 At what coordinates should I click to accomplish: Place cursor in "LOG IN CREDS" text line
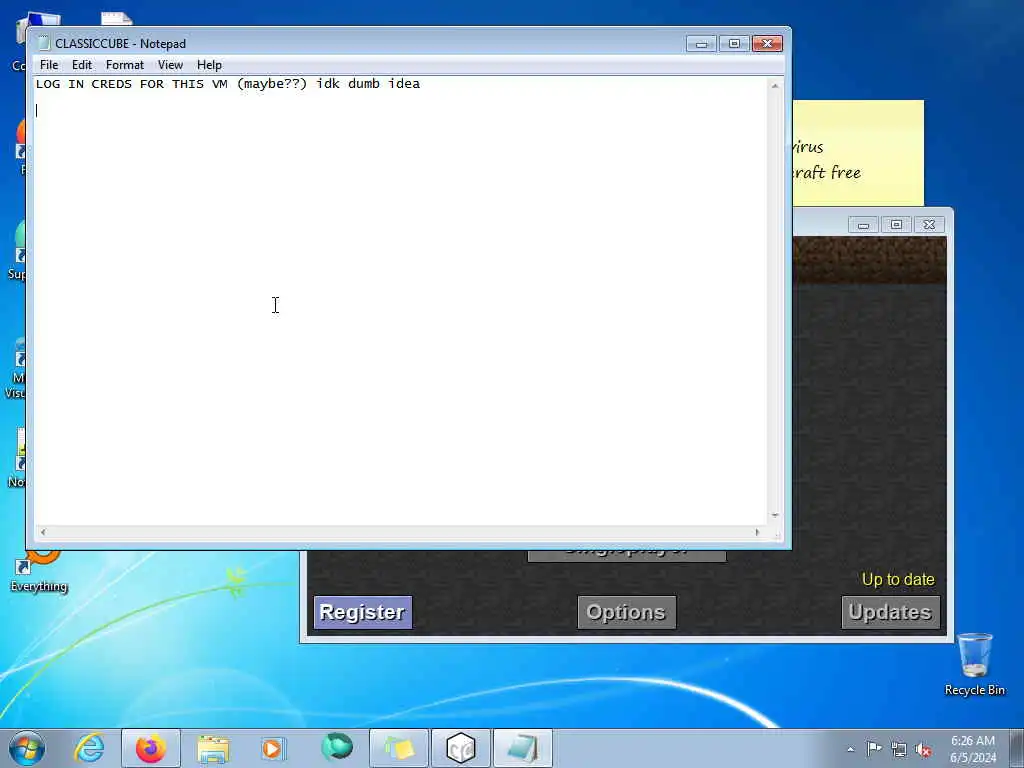click(228, 84)
